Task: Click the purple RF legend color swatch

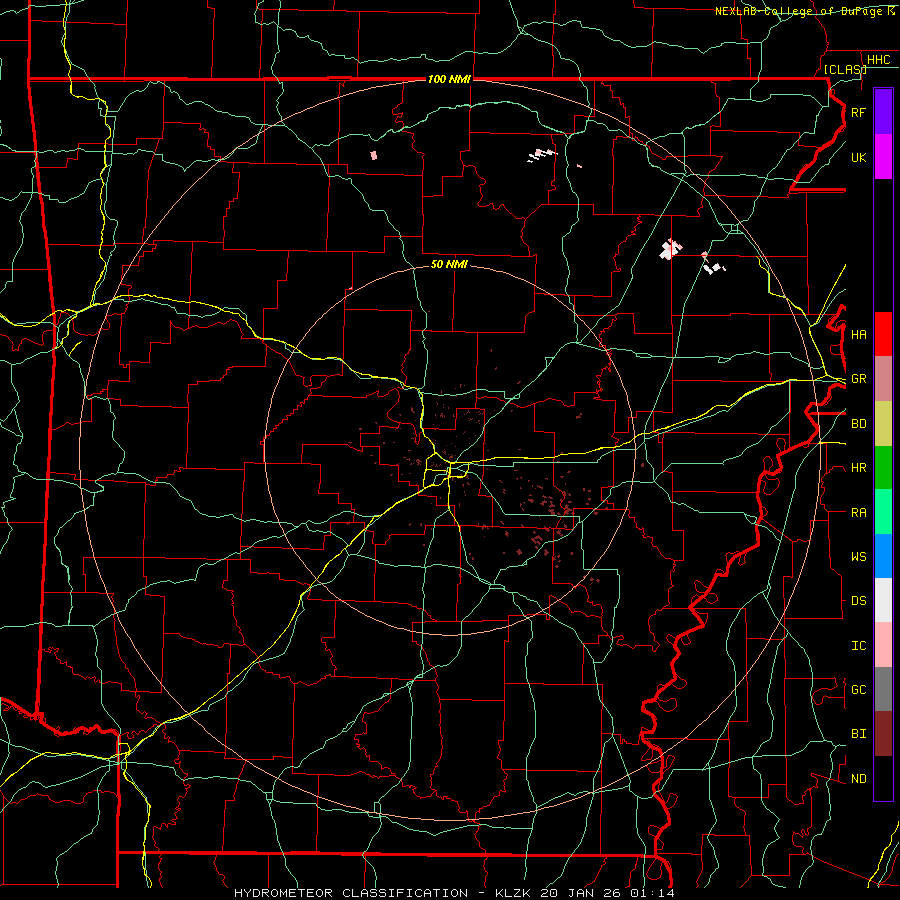Action: (883, 112)
